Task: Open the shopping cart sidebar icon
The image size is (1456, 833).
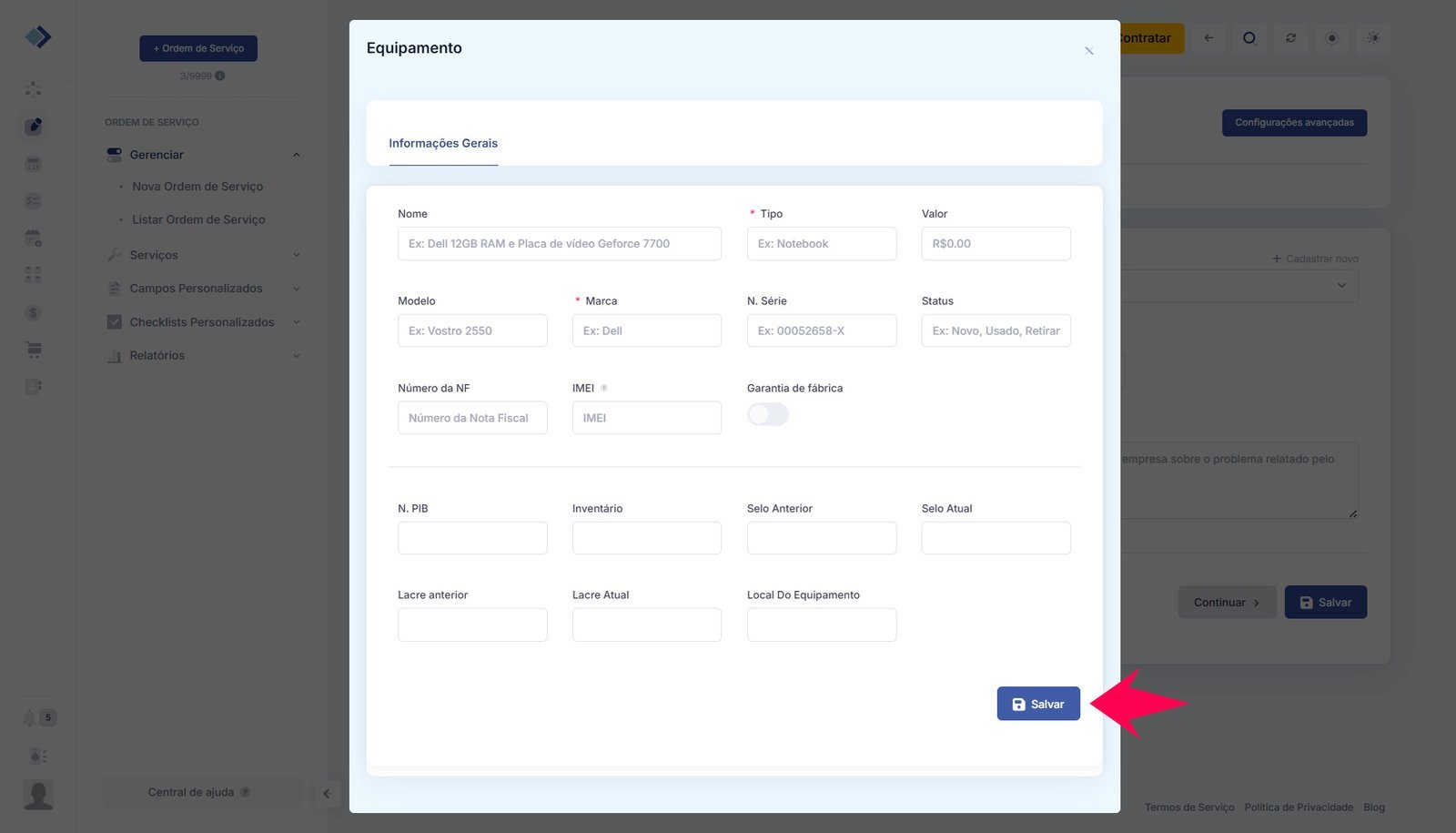Action: coord(34,350)
